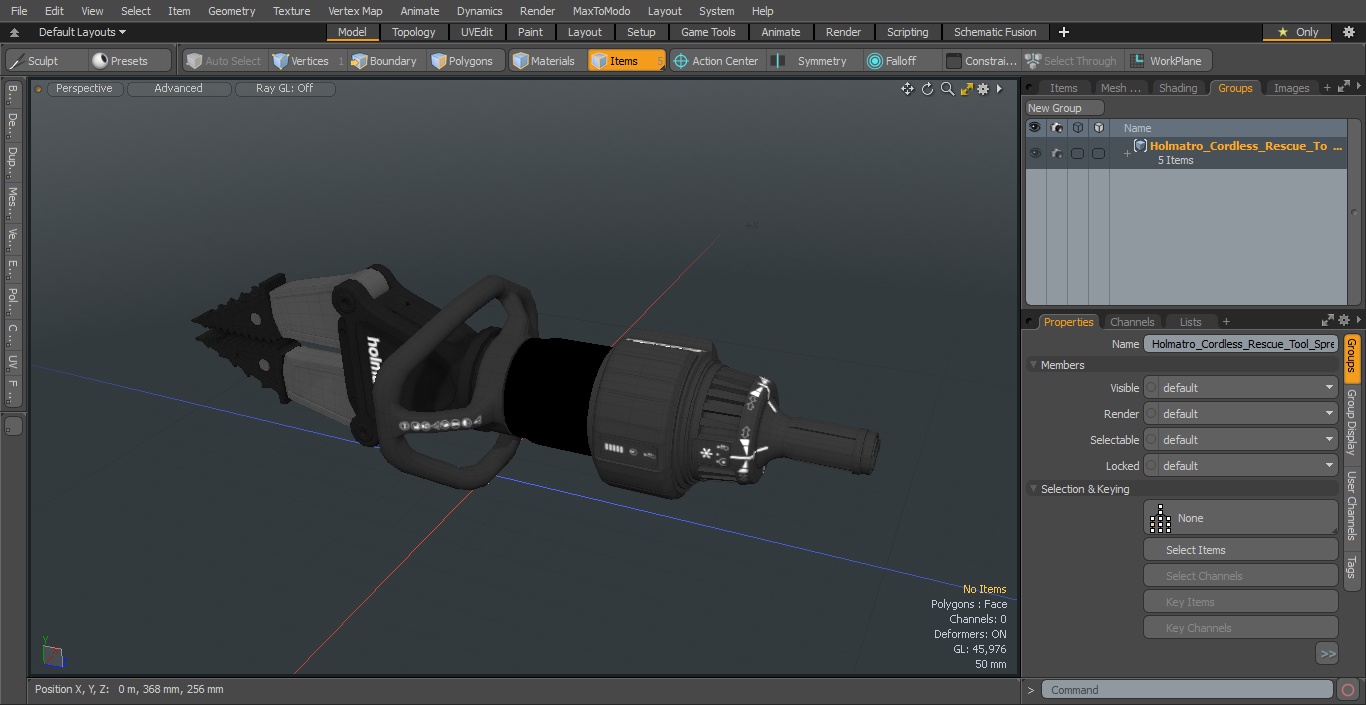The height and width of the screenshot is (705, 1366).
Task: Click the record circle next to Command
Action: click(x=1348, y=690)
